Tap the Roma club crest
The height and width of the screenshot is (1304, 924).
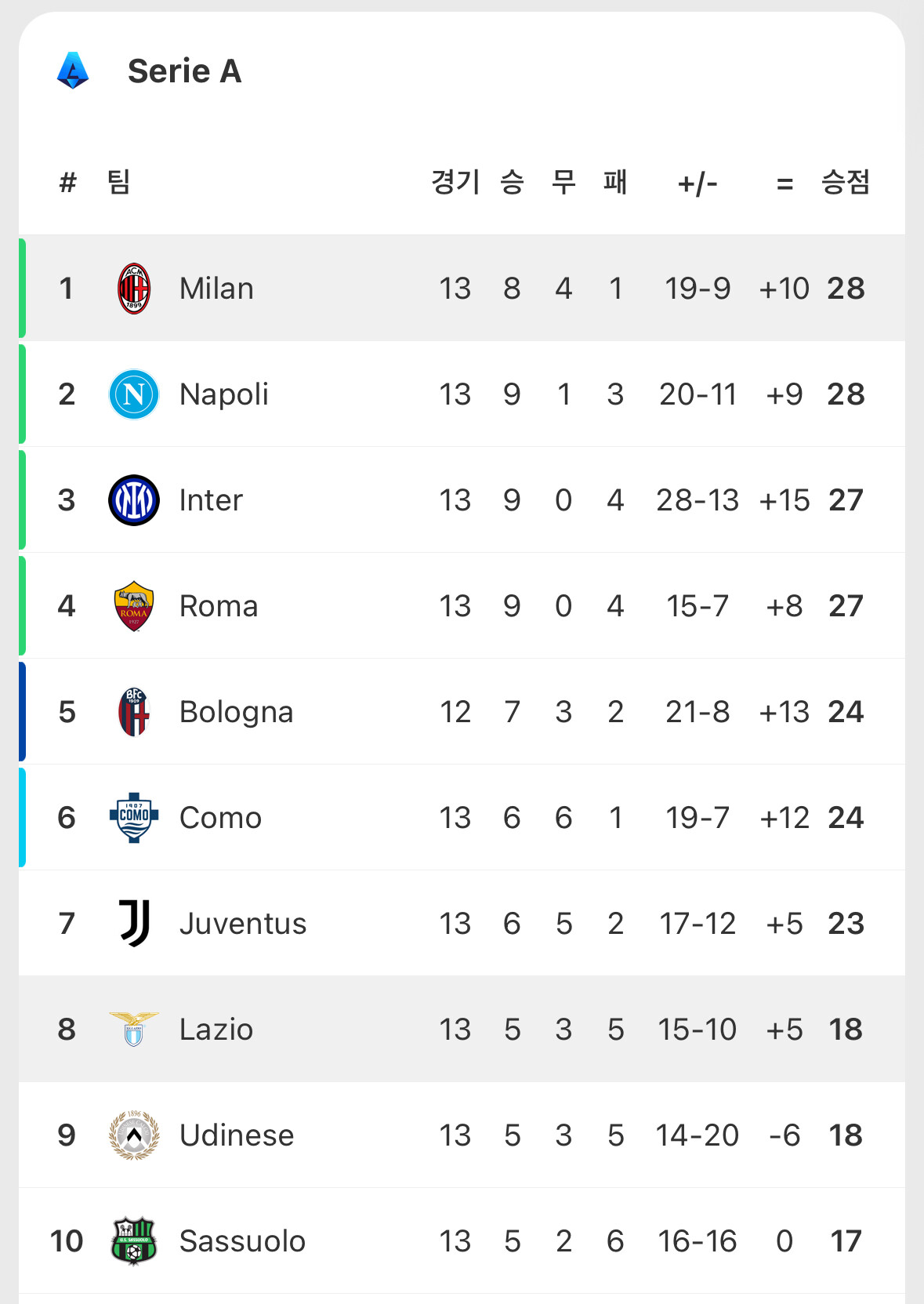[x=134, y=606]
